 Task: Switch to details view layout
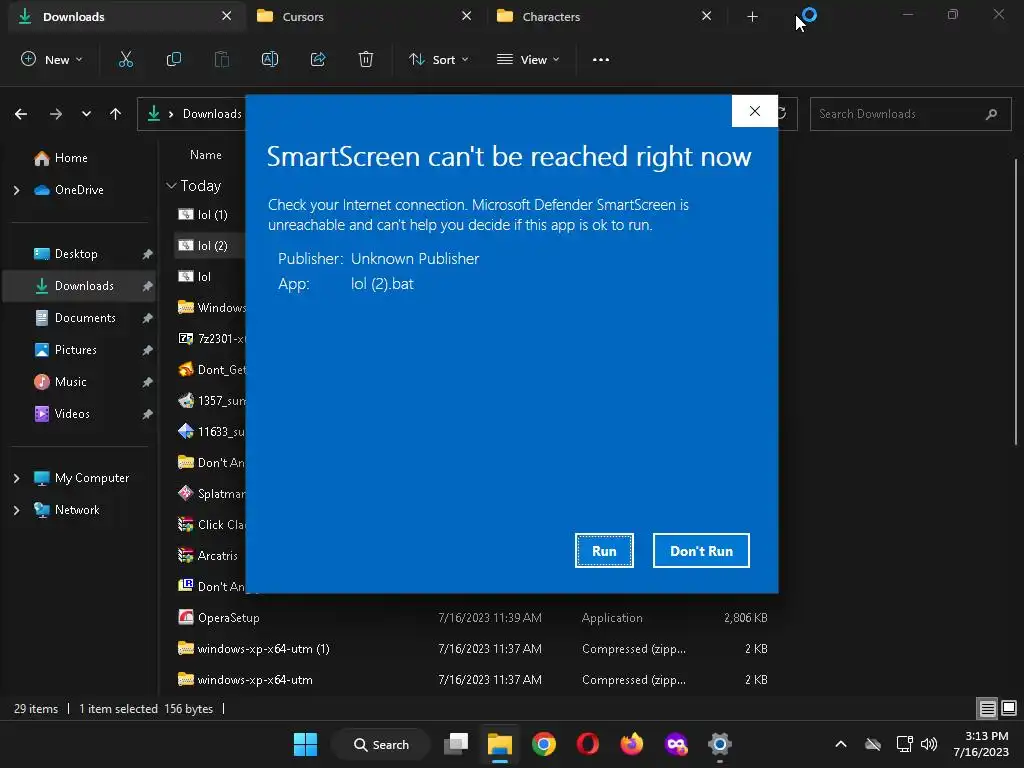coord(987,709)
